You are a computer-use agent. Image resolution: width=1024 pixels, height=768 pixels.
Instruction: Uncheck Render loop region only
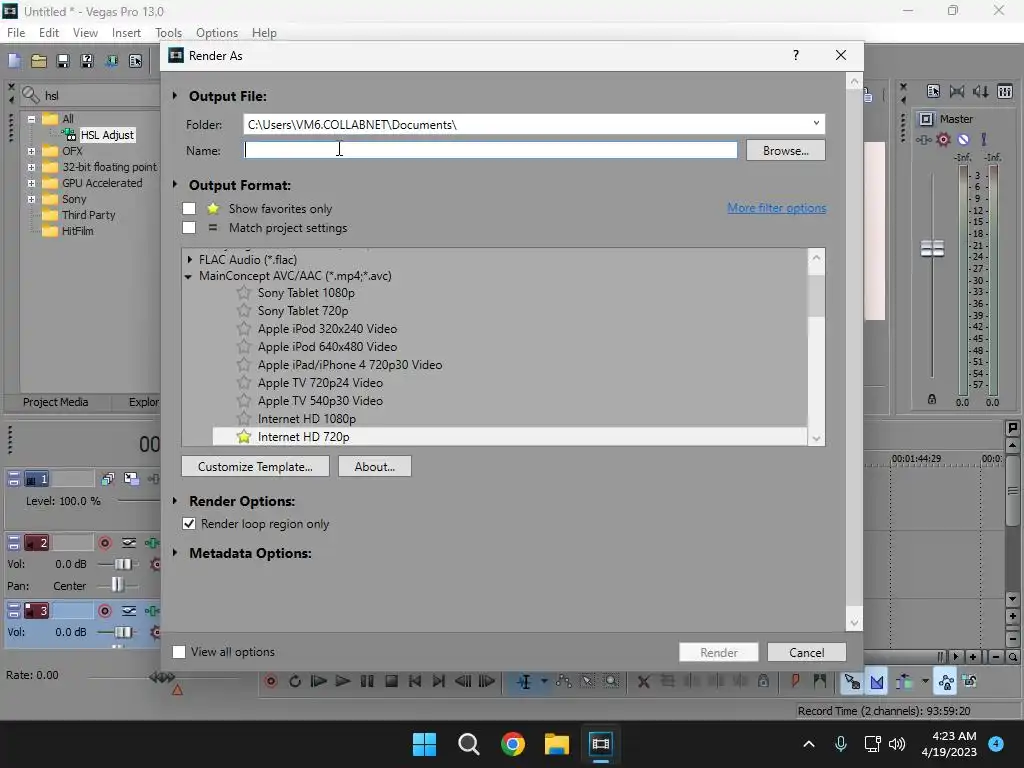[189, 524]
